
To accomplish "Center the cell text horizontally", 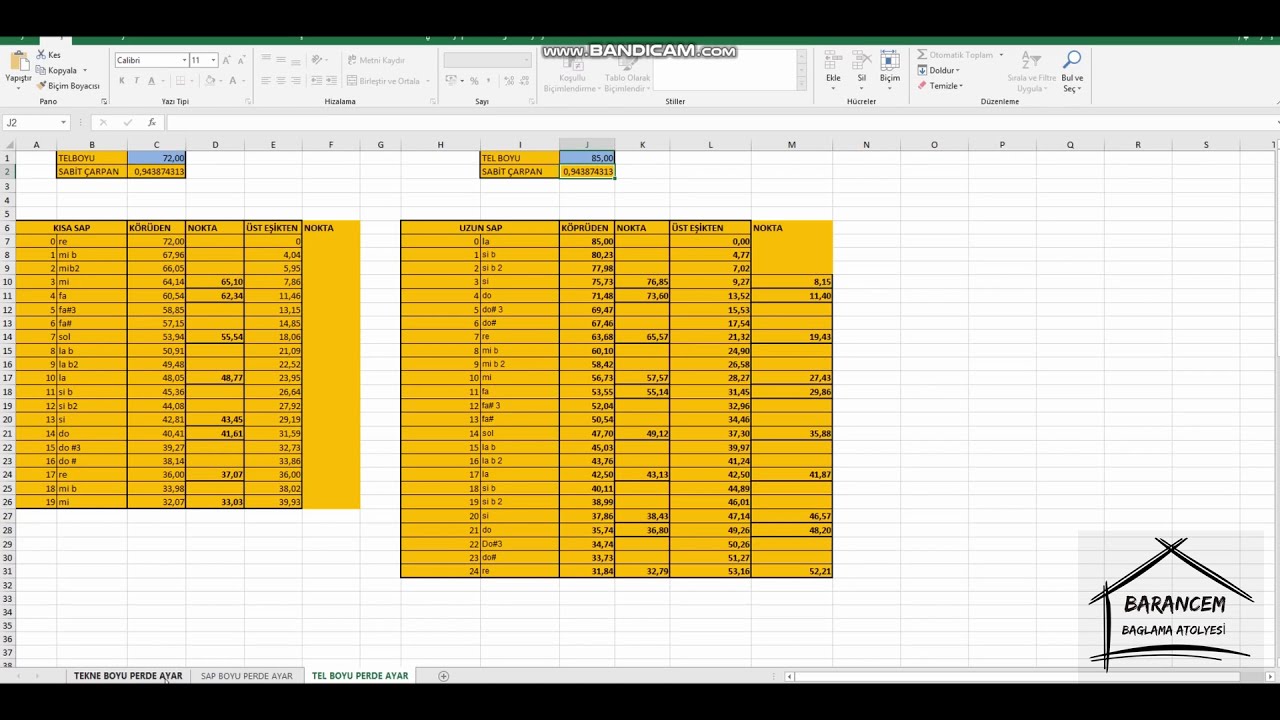I will click(x=281, y=81).
